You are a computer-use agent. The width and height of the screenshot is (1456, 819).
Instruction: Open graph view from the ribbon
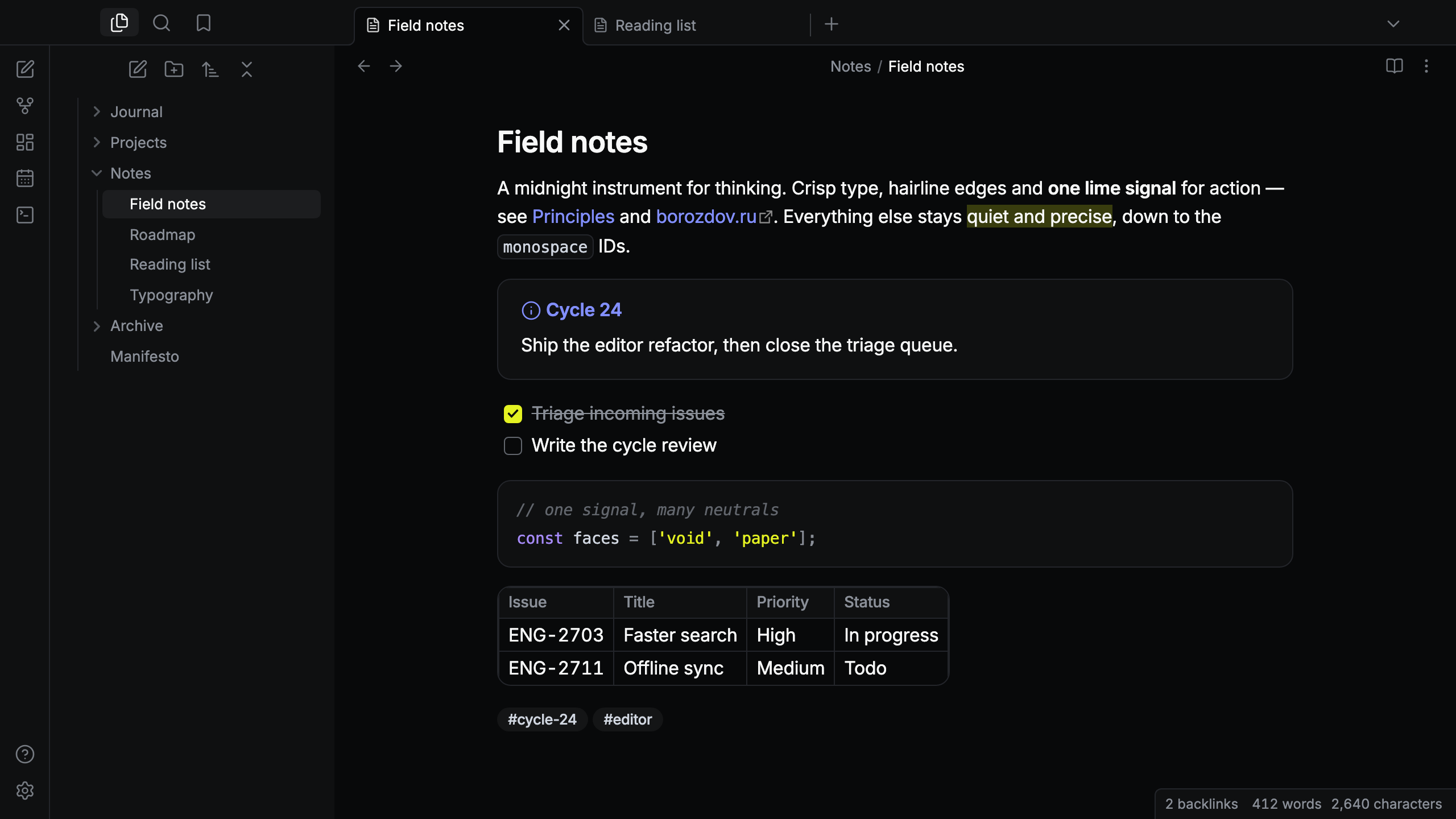point(25,106)
